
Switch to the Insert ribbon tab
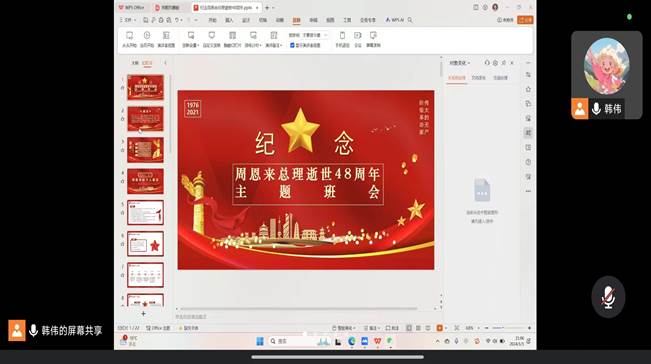229,20
